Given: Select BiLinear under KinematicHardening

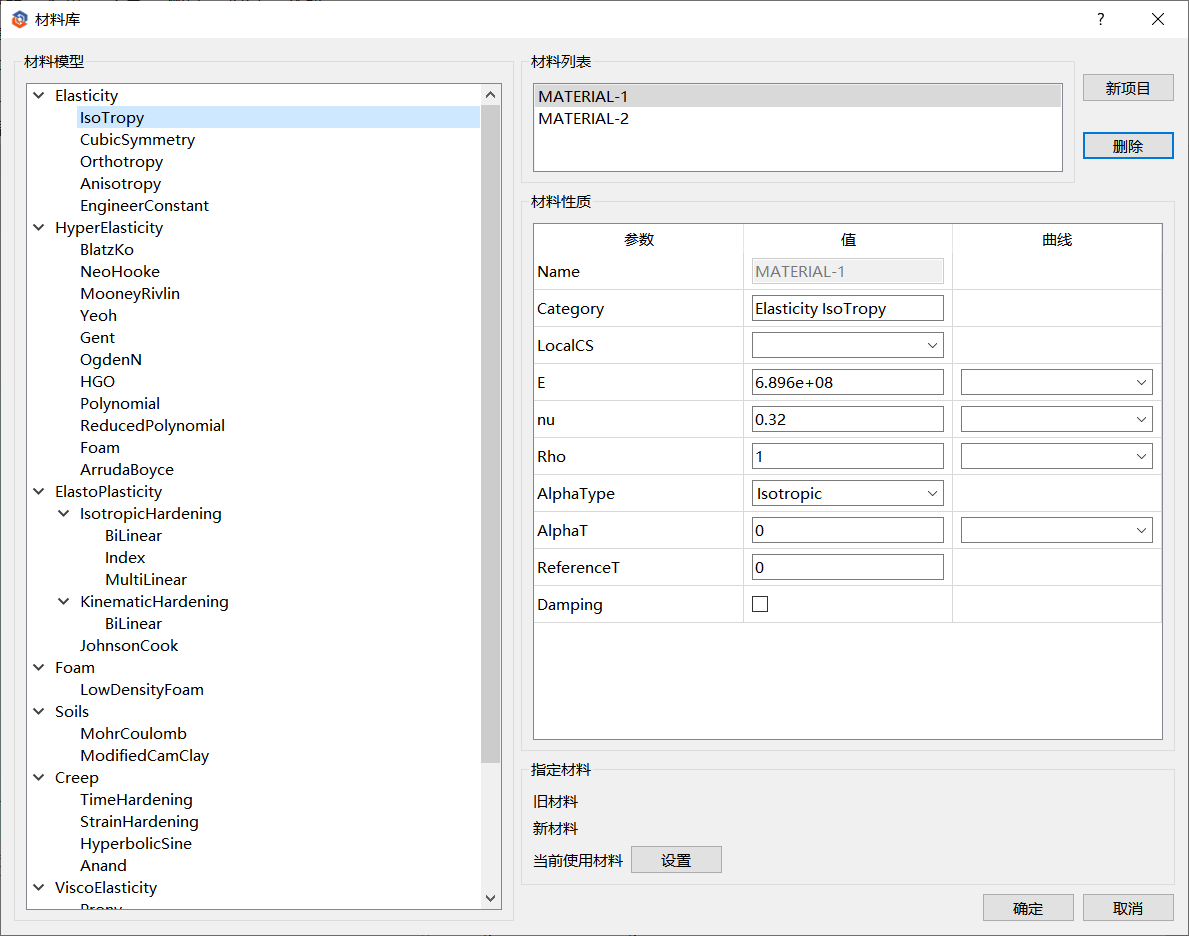Looking at the screenshot, I should pos(133,623).
